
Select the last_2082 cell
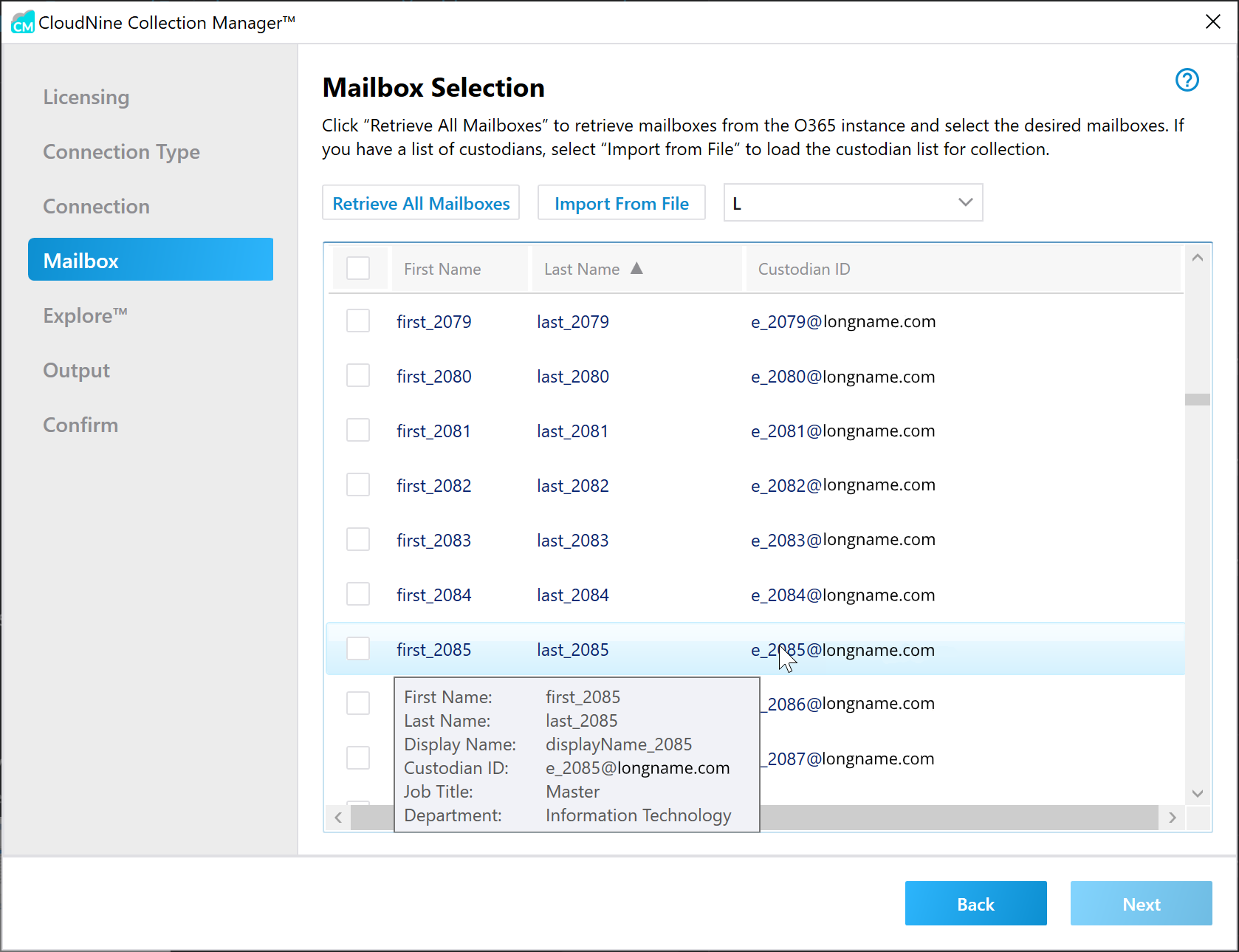(573, 486)
